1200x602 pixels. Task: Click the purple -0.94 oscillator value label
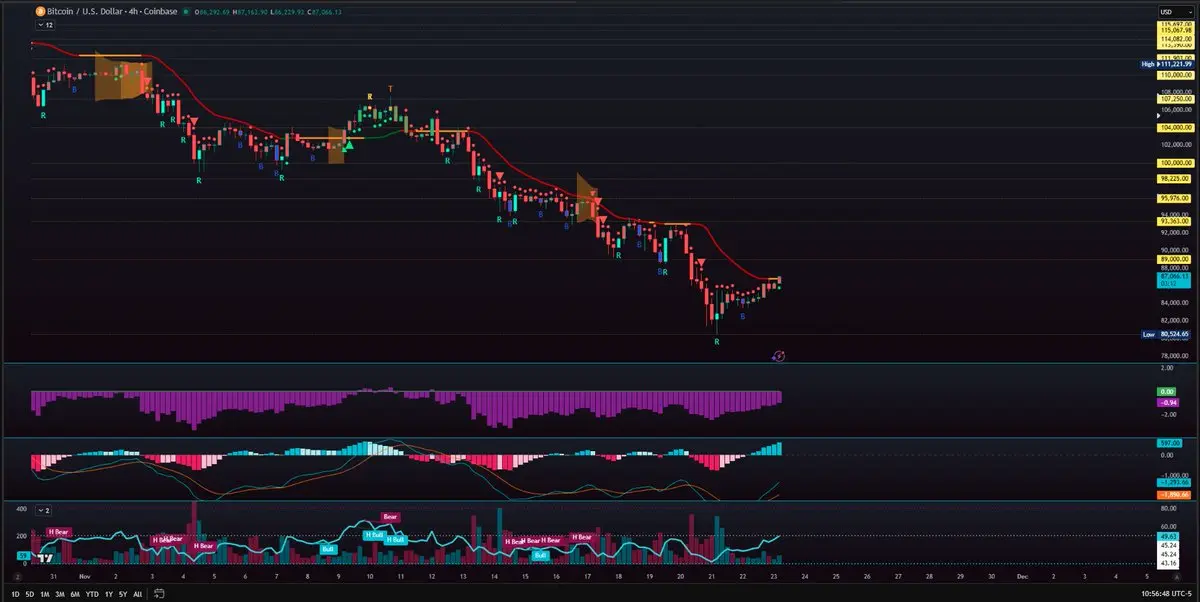(1167, 402)
